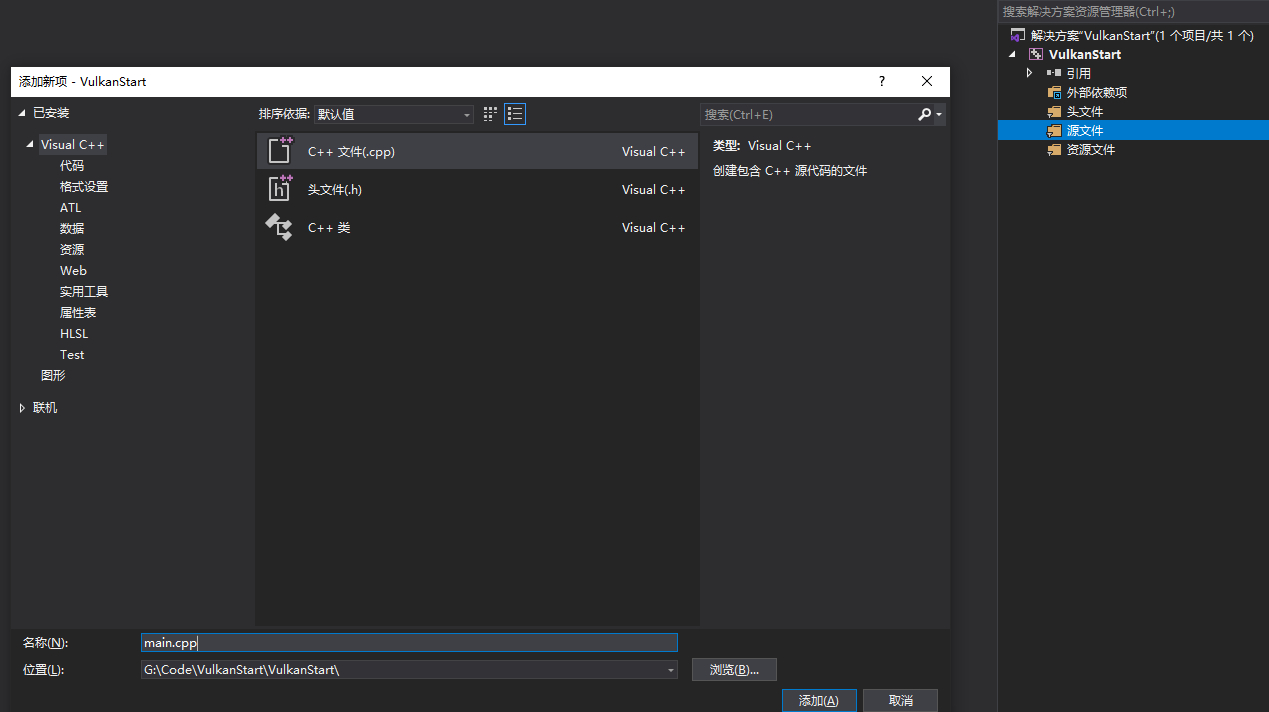This screenshot has width=1269, height=712.
Task: Click 源文件 label in Solution Explorer
Action: tap(1085, 131)
